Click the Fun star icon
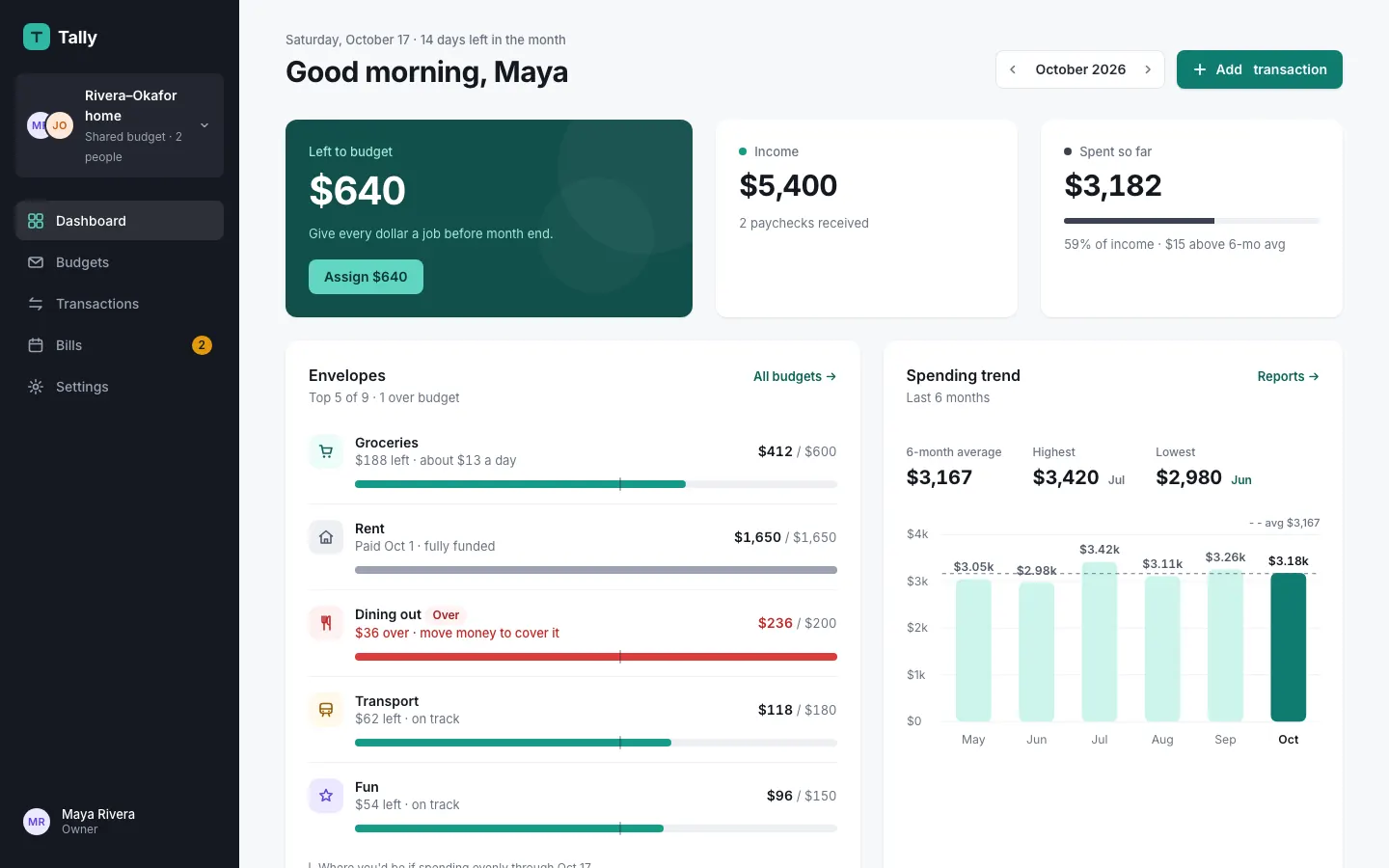The width and height of the screenshot is (1389, 868). (326, 796)
